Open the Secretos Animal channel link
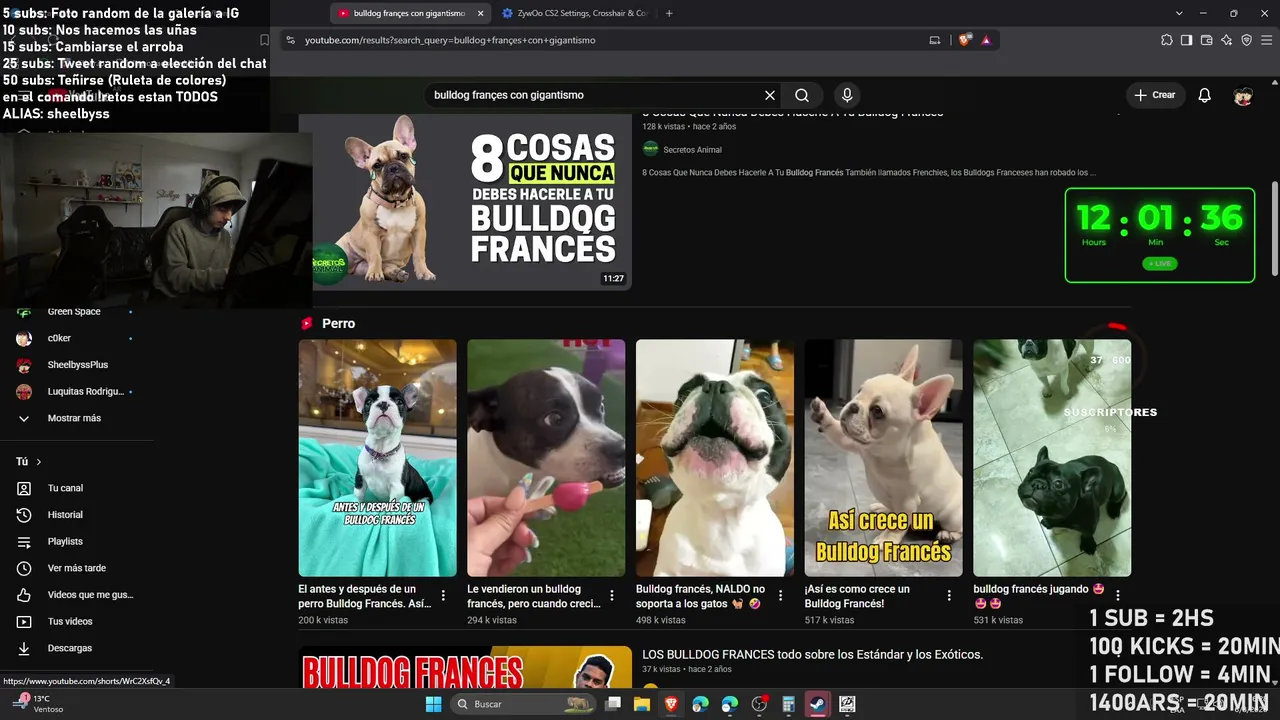The image size is (1280, 720). point(692,150)
